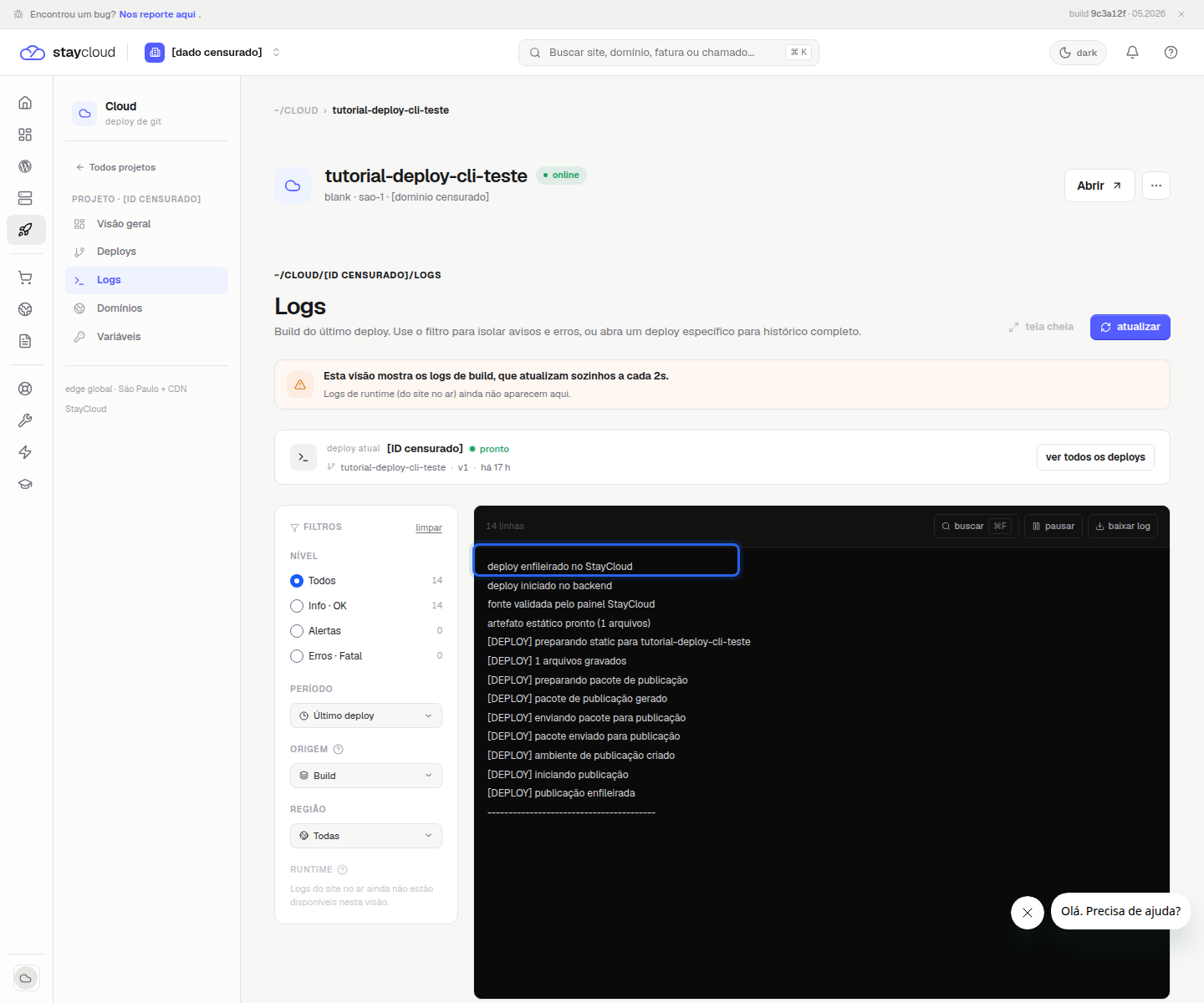Click the Olá. Precisa de ajuda? chat bubble
The width and height of the screenshot is (1204, 1003).
[x=1120, y=911]
